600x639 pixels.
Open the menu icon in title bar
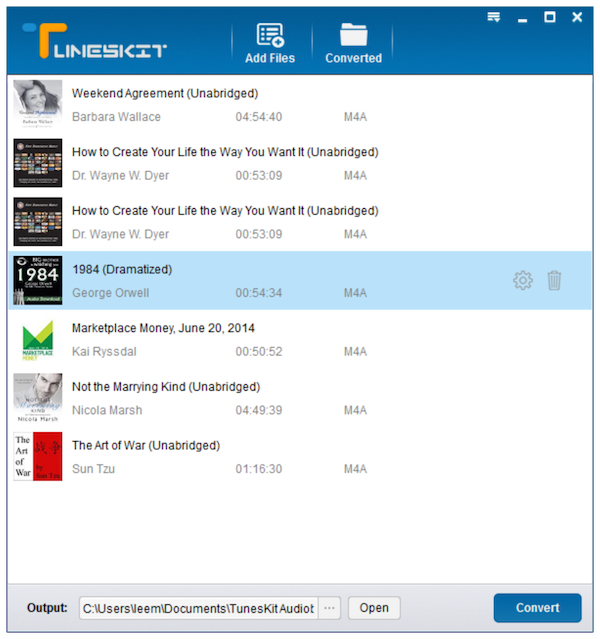click(494, 17)
